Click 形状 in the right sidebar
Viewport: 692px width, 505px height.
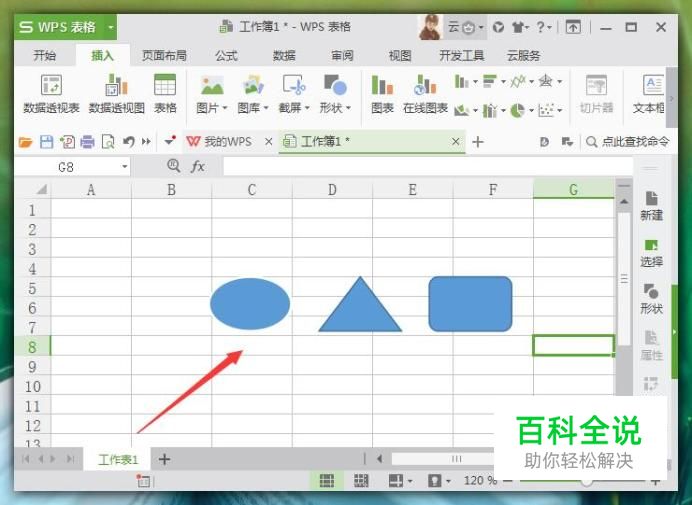(651, 299)
